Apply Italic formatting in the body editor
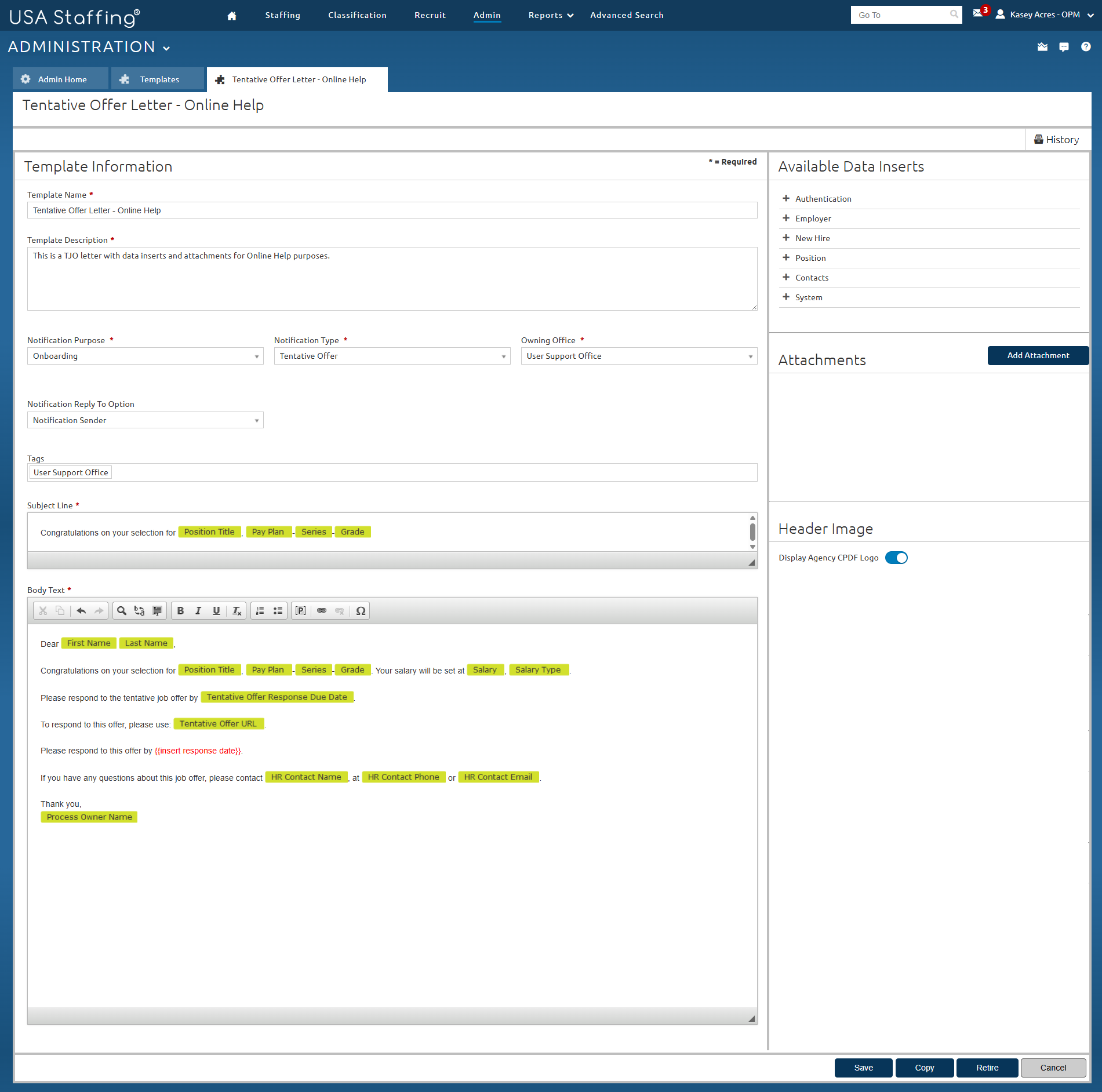The width and height of the screenshot is (1102, 1092). (198, 610)
